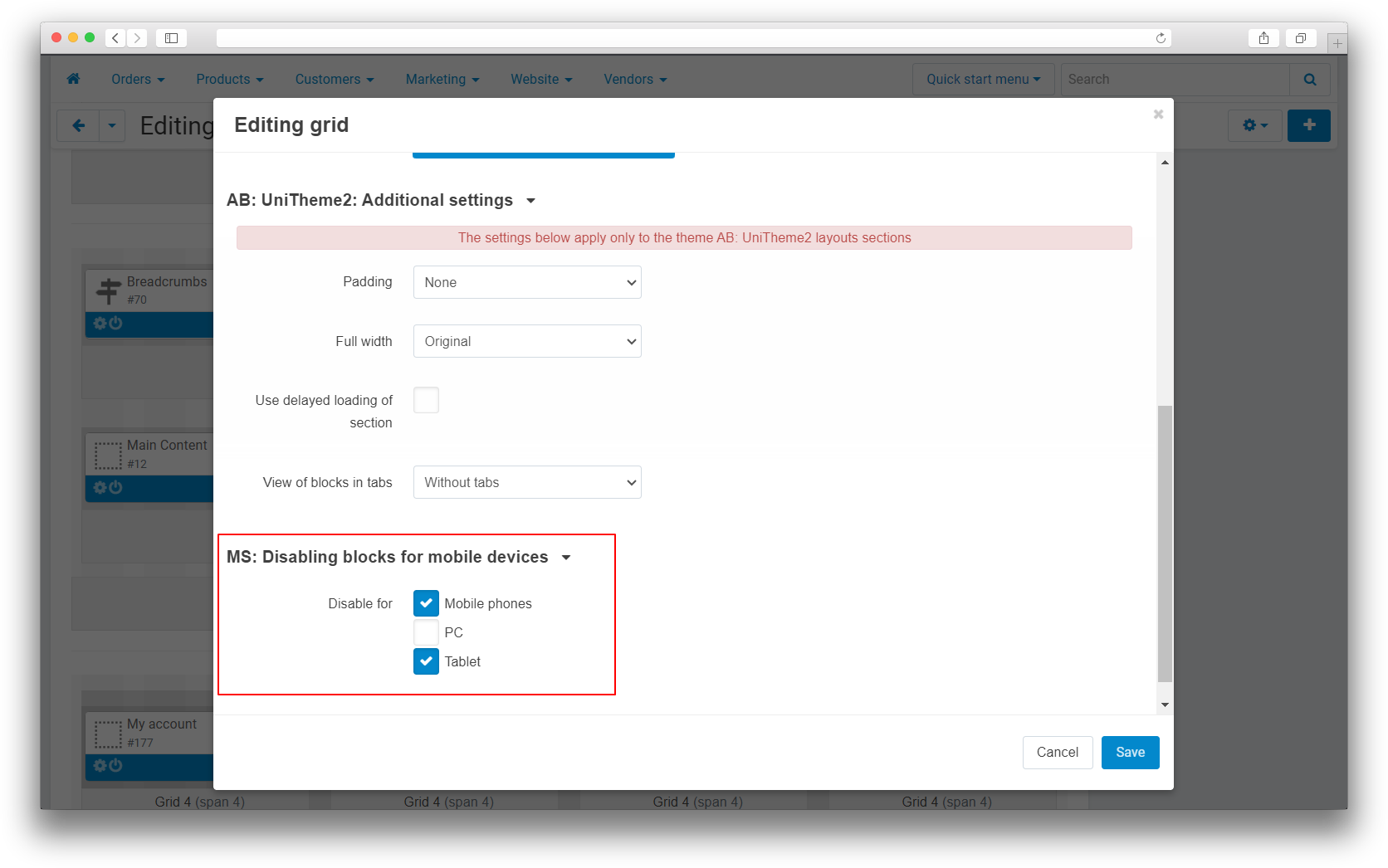Toggle the browser sidebar icon
Screen dimensions: 1388x868
(x=172, y=38)
